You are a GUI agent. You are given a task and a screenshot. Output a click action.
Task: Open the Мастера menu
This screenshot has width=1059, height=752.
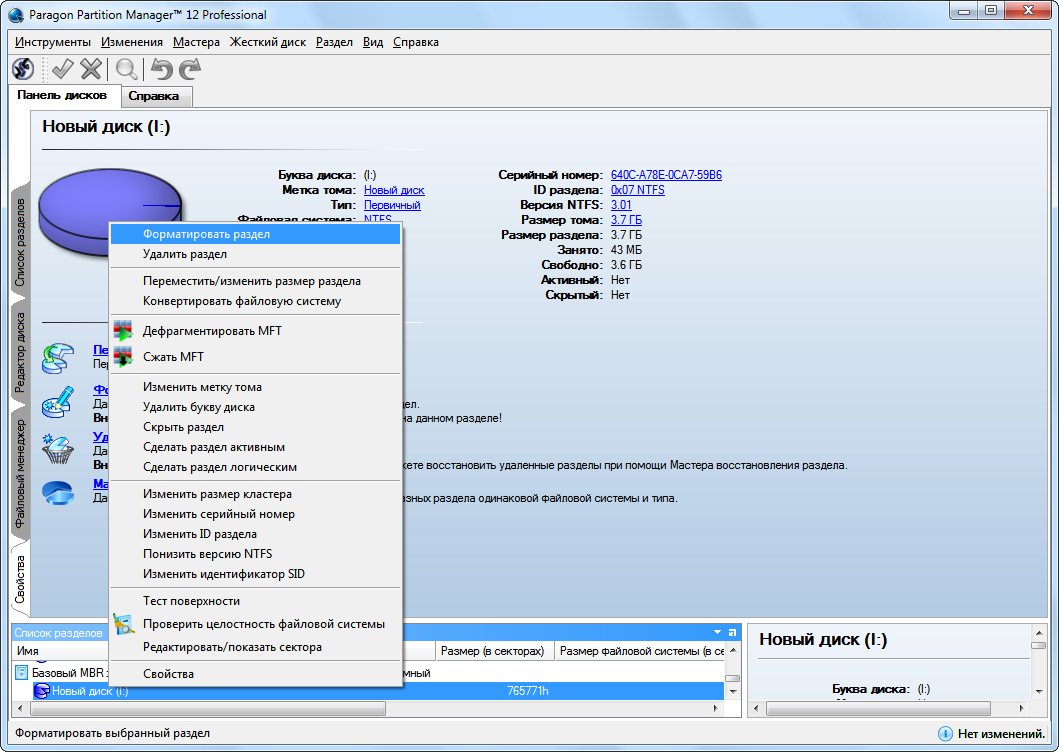point(196,42)
